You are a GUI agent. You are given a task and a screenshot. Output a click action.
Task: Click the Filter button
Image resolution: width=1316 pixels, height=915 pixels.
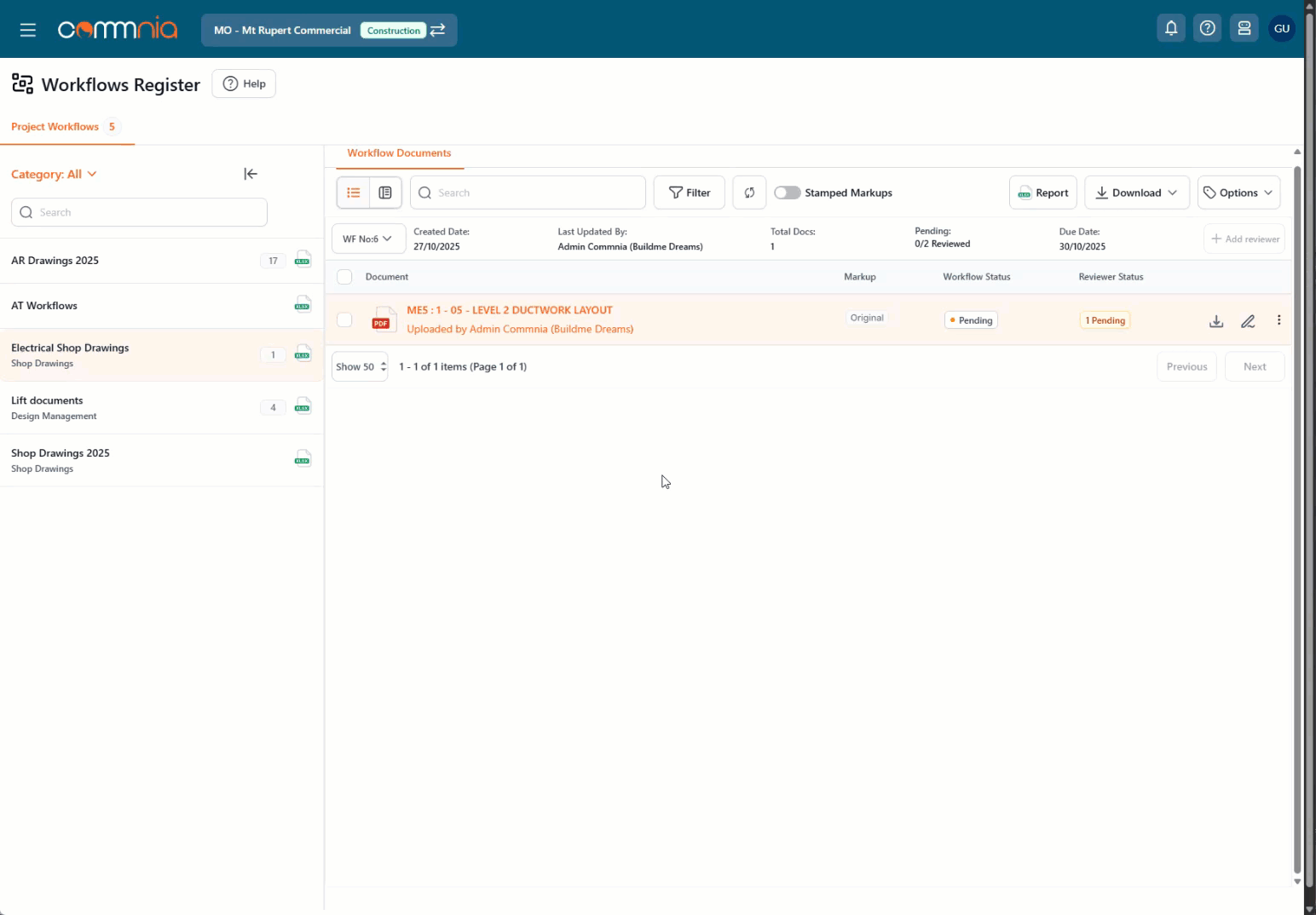(x=689, y=193)
